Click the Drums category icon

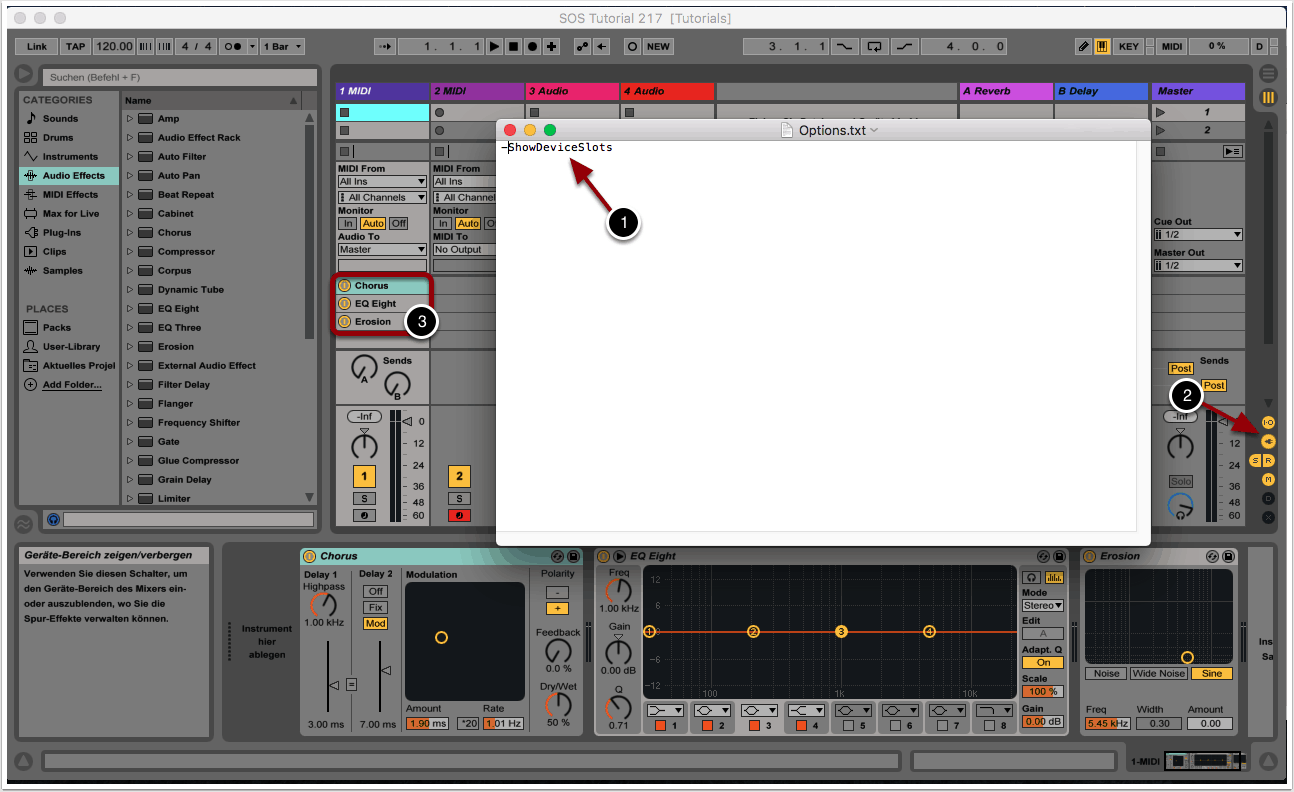(31, 138)
